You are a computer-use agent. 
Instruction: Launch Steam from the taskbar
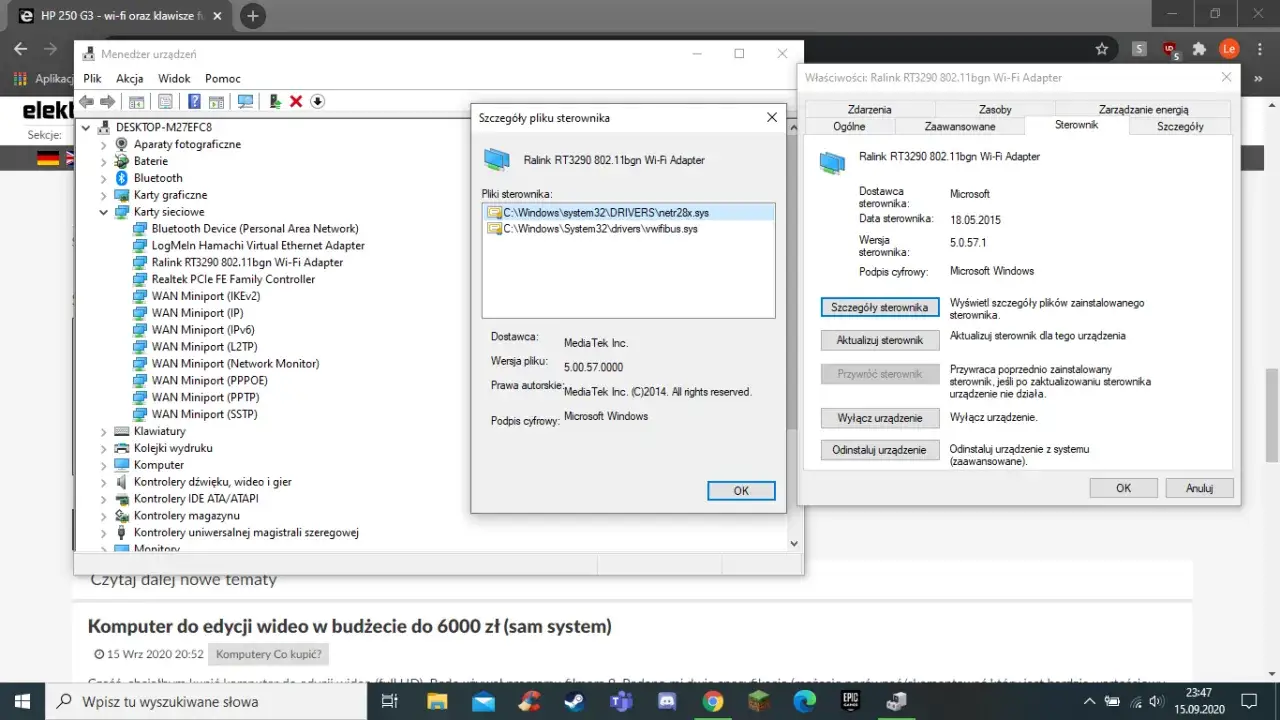pos(574,701)
